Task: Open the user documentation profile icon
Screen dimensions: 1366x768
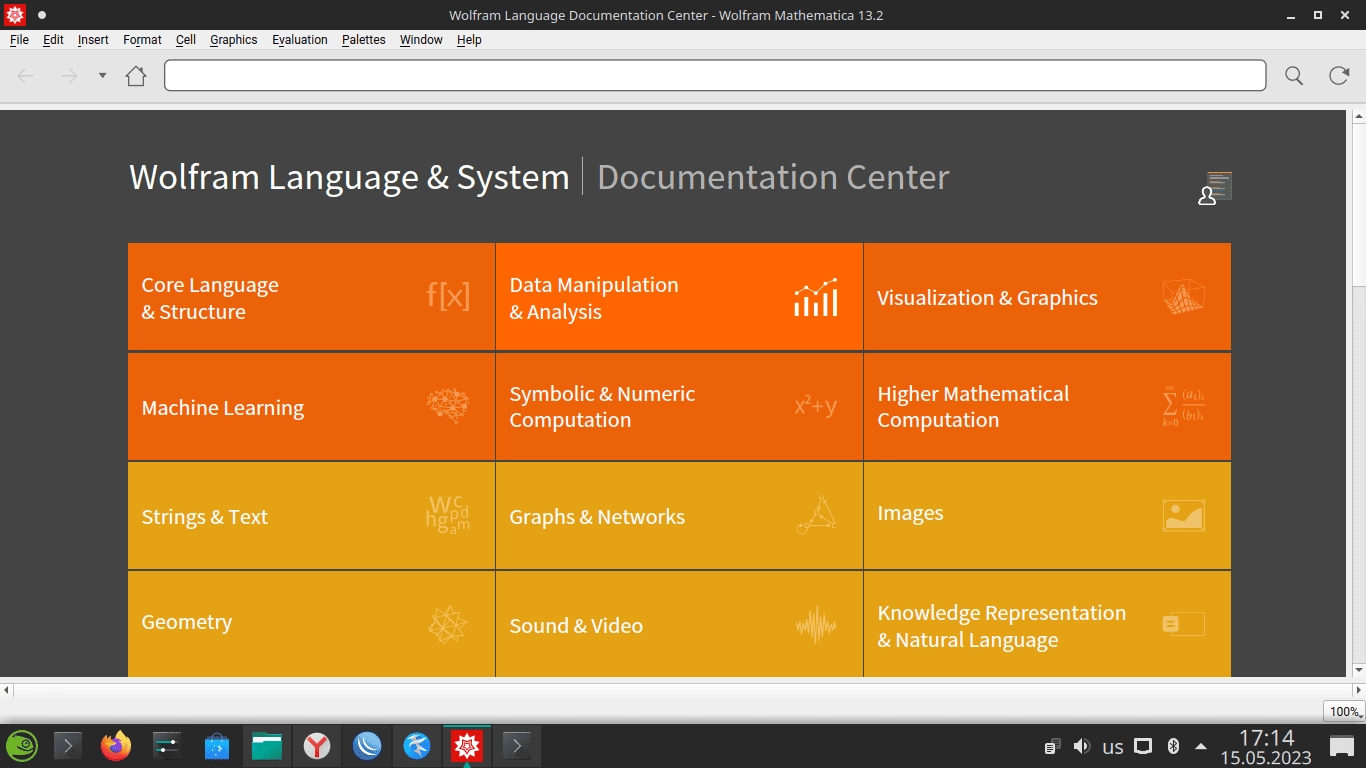Action: click(1215, 188)
